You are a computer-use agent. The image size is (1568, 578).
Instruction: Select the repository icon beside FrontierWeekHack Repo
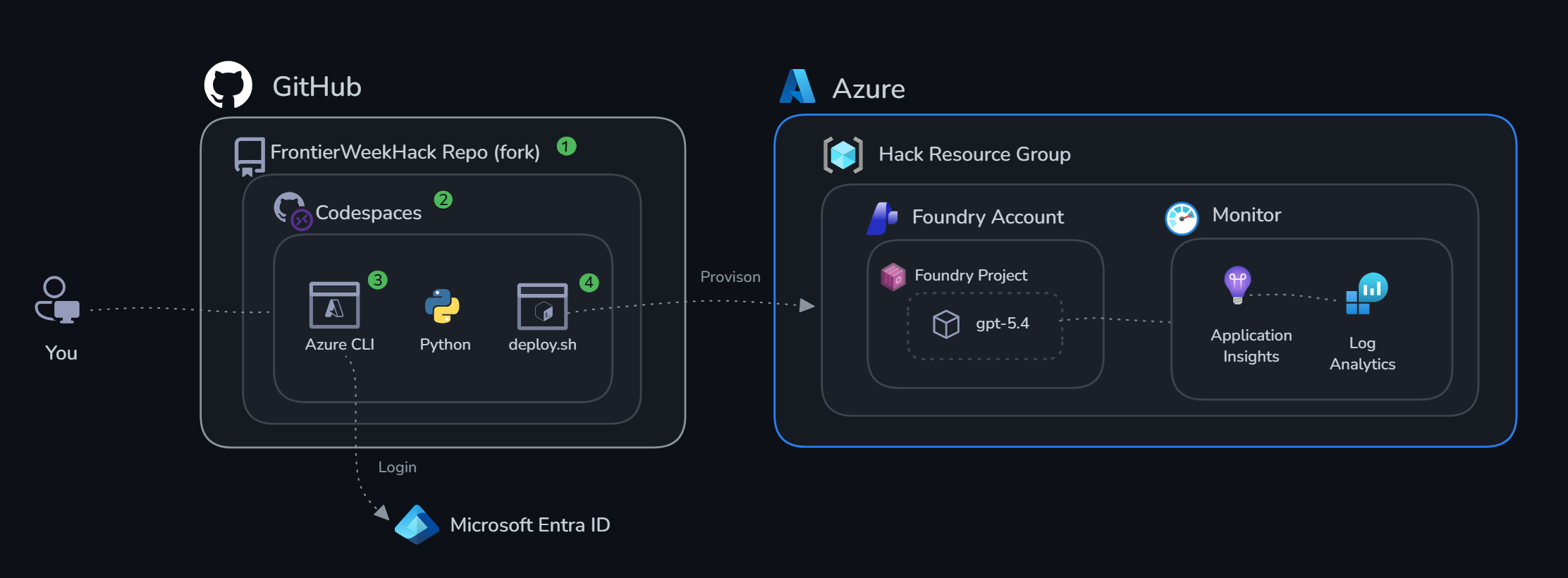(250, 156)
